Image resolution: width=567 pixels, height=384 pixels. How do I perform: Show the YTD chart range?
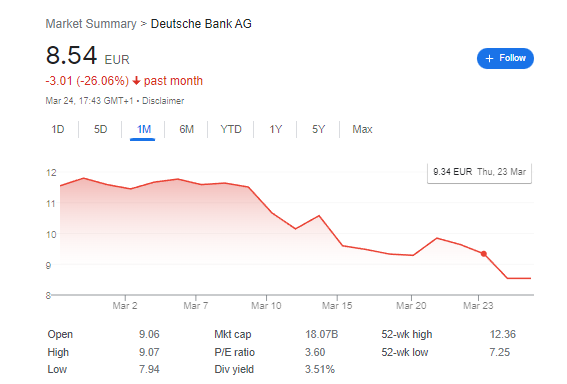(231, 129)
